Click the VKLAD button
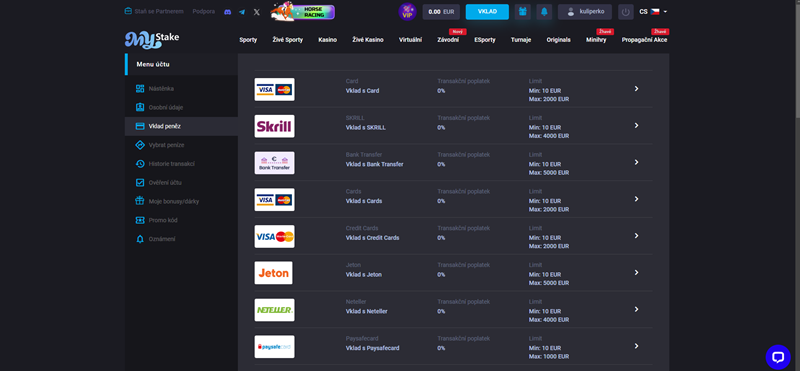 (x=487, y=12)
